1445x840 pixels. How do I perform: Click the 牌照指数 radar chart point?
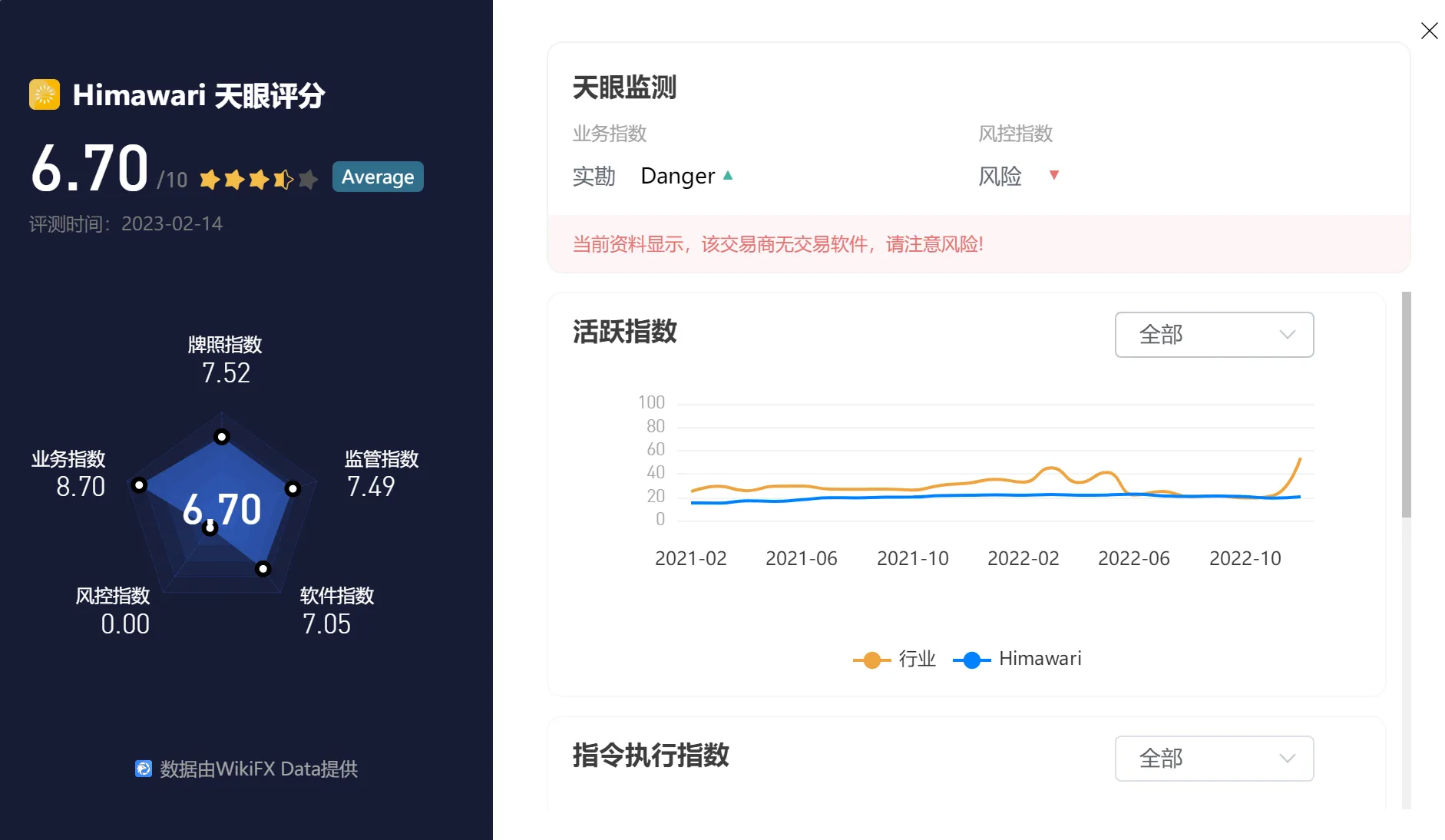point(222,437)
